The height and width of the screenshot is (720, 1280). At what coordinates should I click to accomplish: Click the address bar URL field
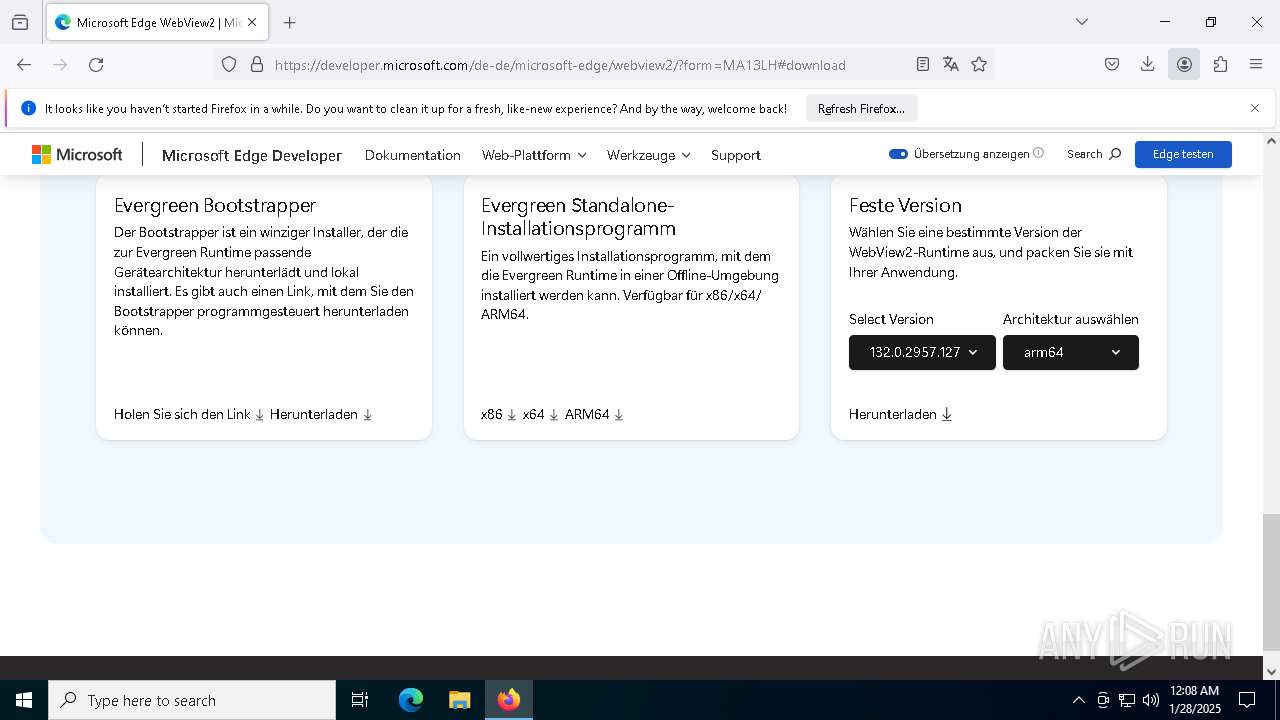coord(560,64)
